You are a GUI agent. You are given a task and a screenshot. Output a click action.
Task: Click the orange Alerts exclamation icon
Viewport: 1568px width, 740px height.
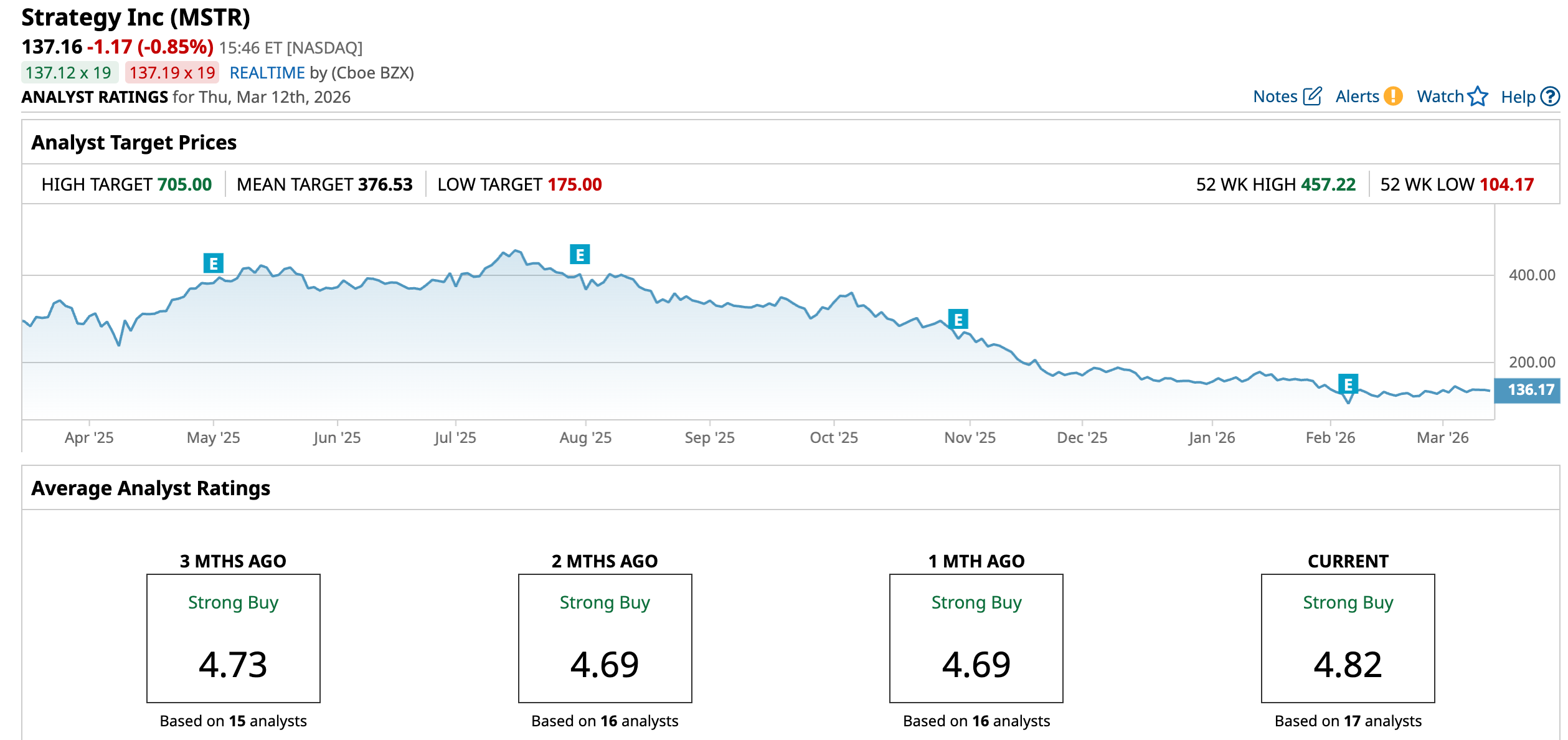[x=1393, y=97]
